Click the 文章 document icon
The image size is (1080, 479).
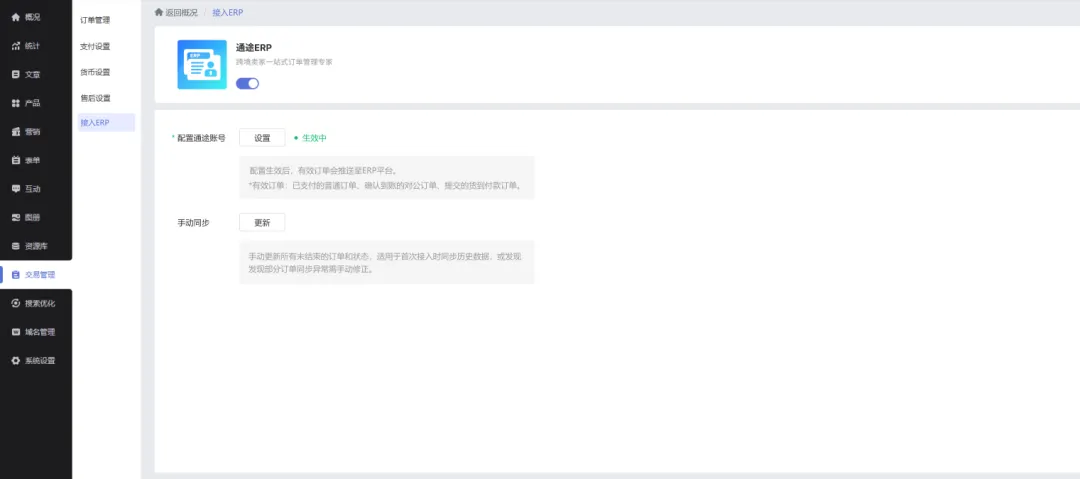point(16,74)
